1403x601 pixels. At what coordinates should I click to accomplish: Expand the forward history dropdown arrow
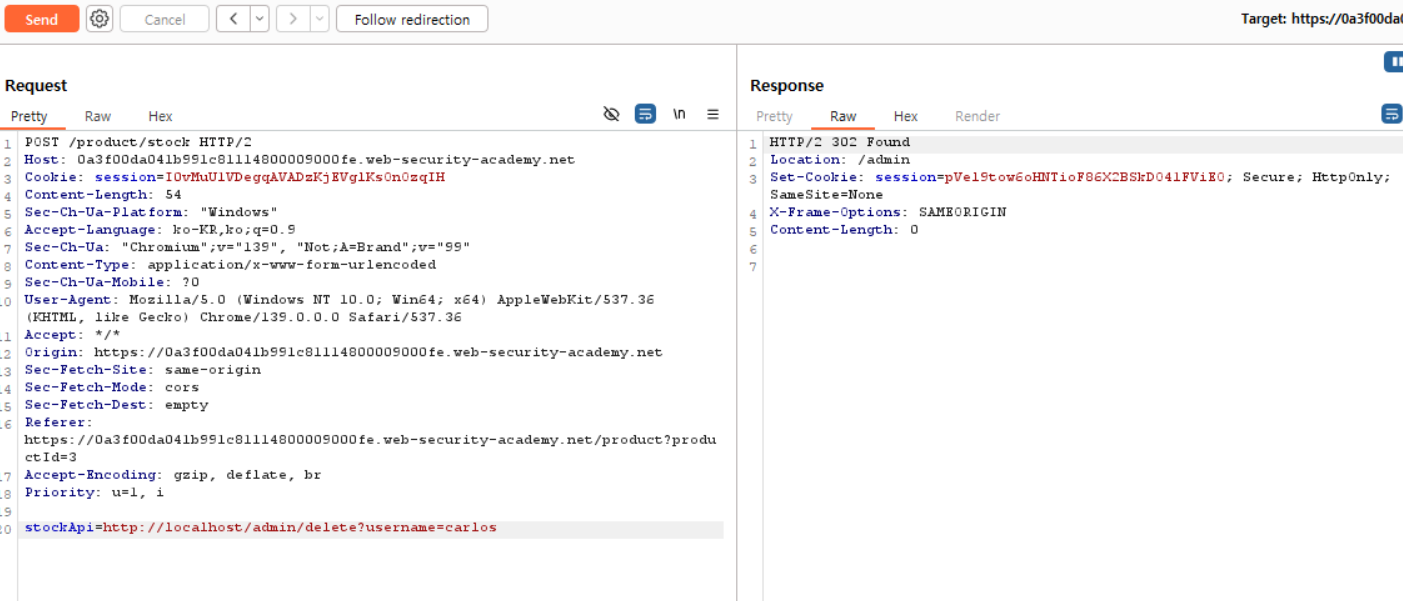tap(319, 19)
